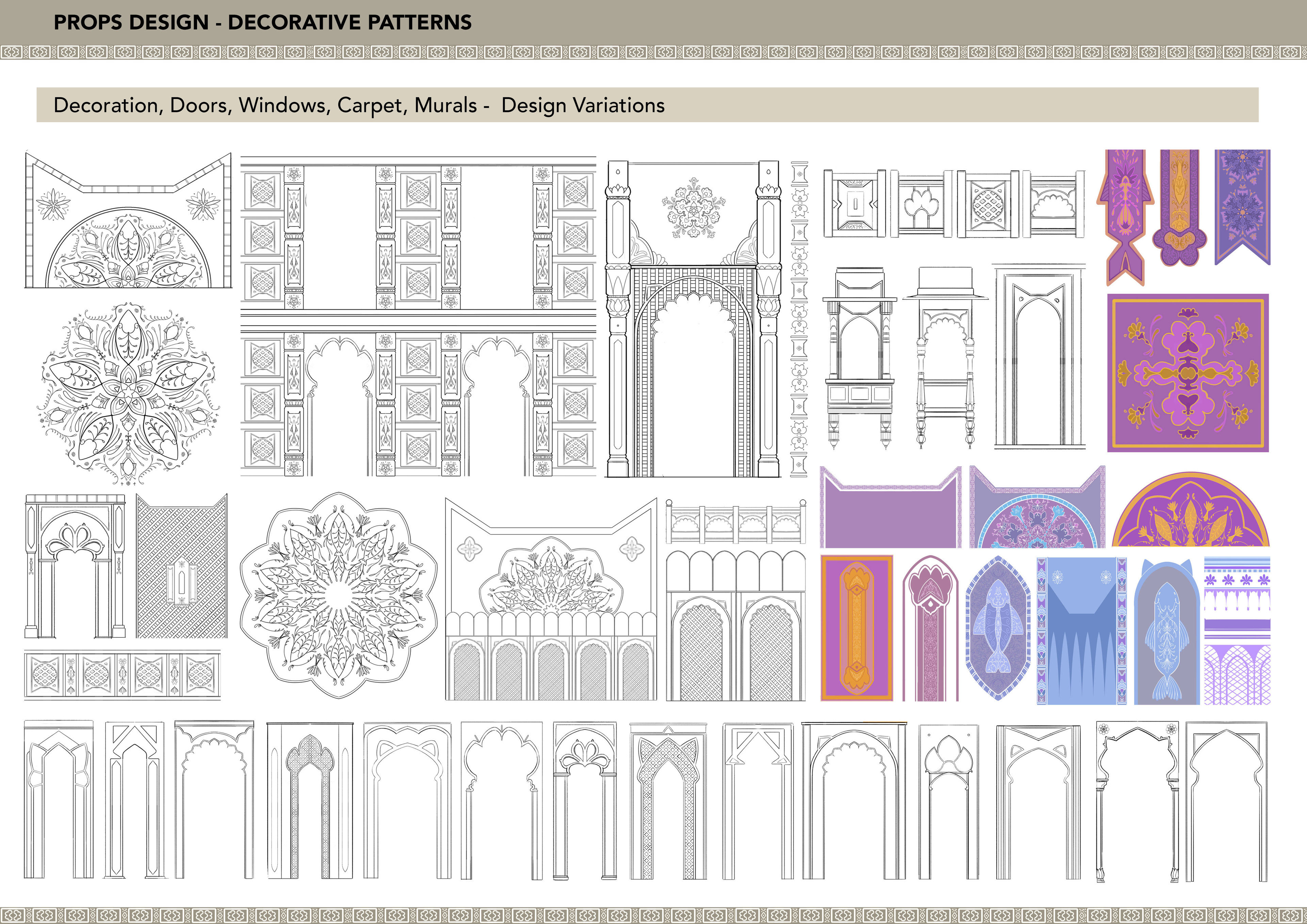Pick the bottom-row onion arch filled with lattice
This screenshot has height=924, width=1307.
310,801
